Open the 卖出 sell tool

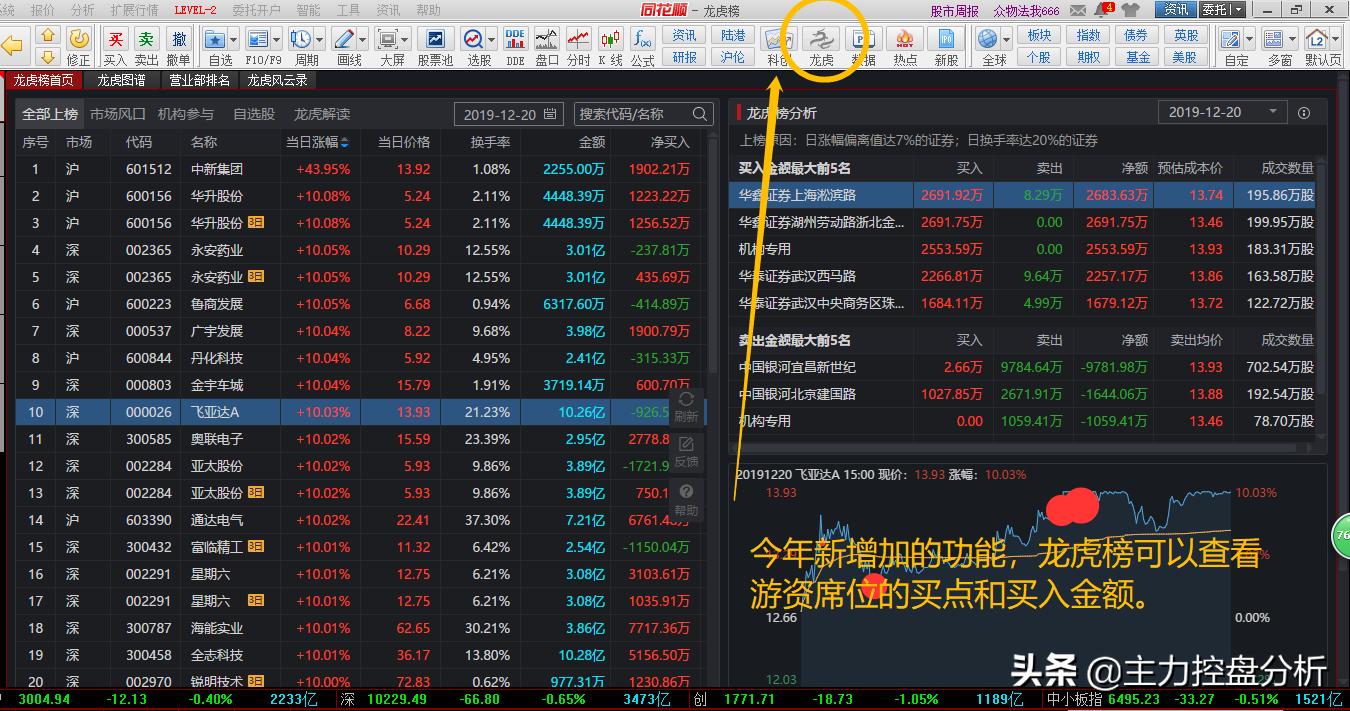pos(147,39)
